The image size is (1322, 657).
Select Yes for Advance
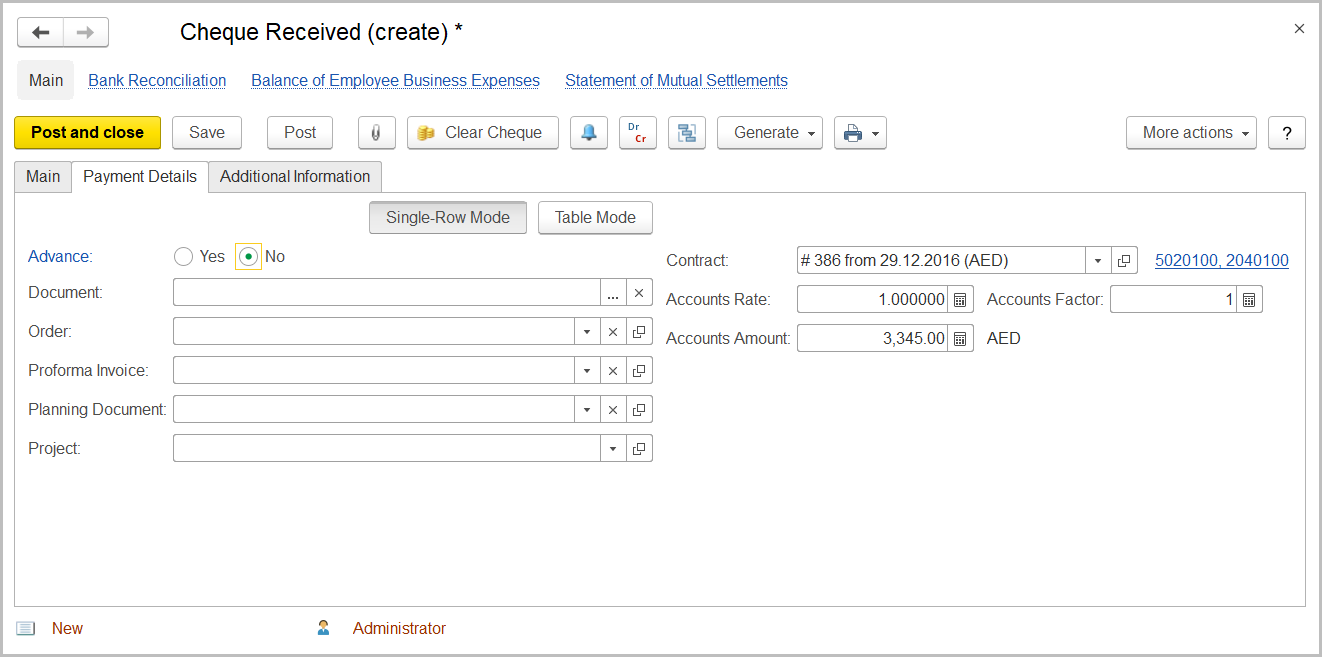click(x=184, y=256)
